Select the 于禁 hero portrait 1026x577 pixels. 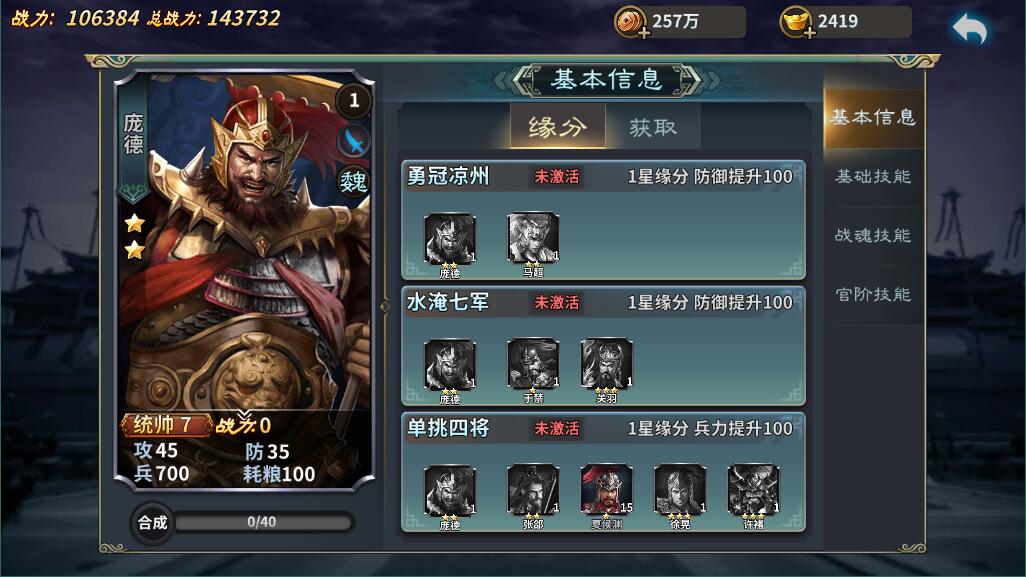point(533,364)
